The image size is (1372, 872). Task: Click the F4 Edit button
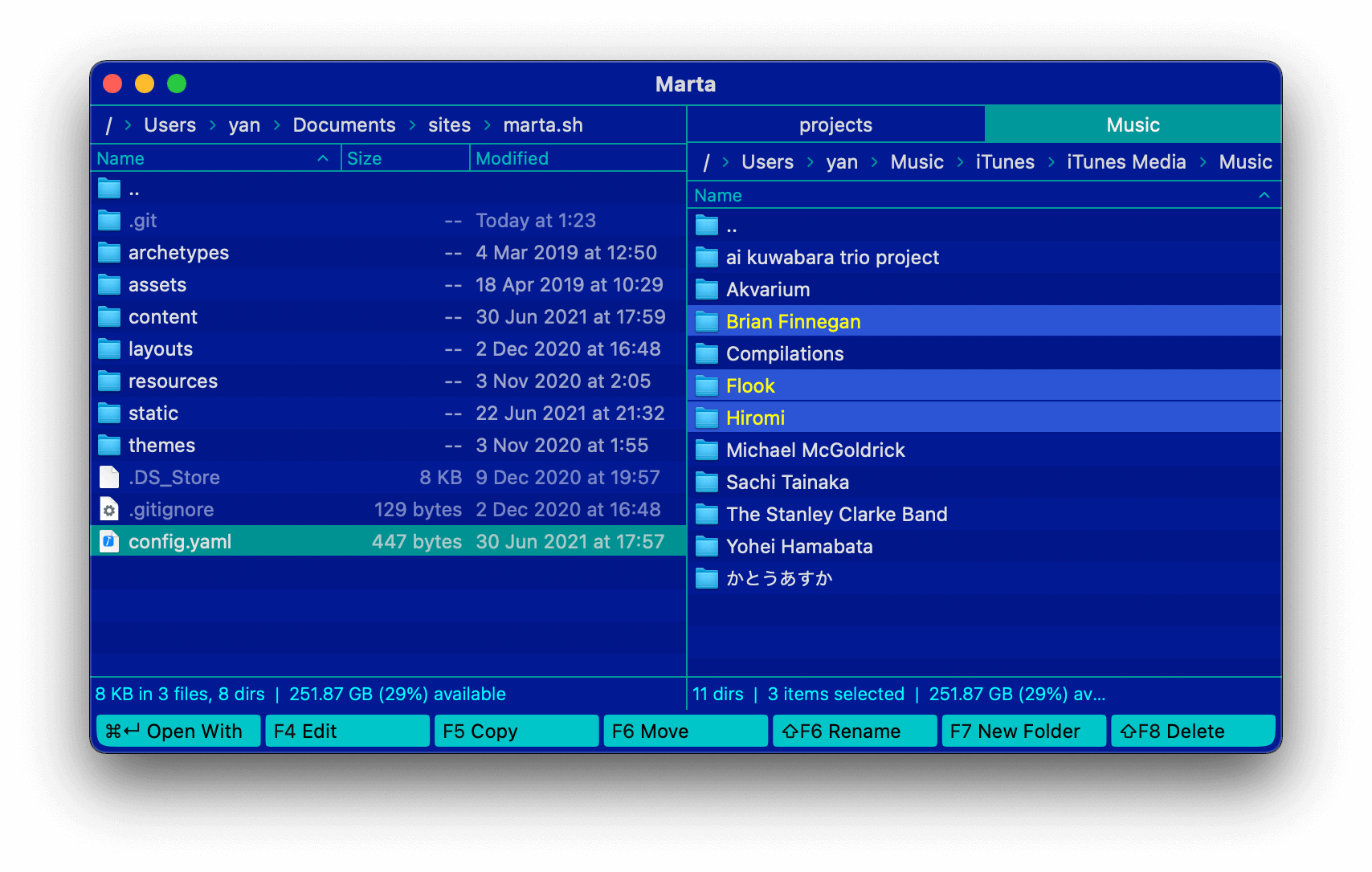tap(348, 731)
